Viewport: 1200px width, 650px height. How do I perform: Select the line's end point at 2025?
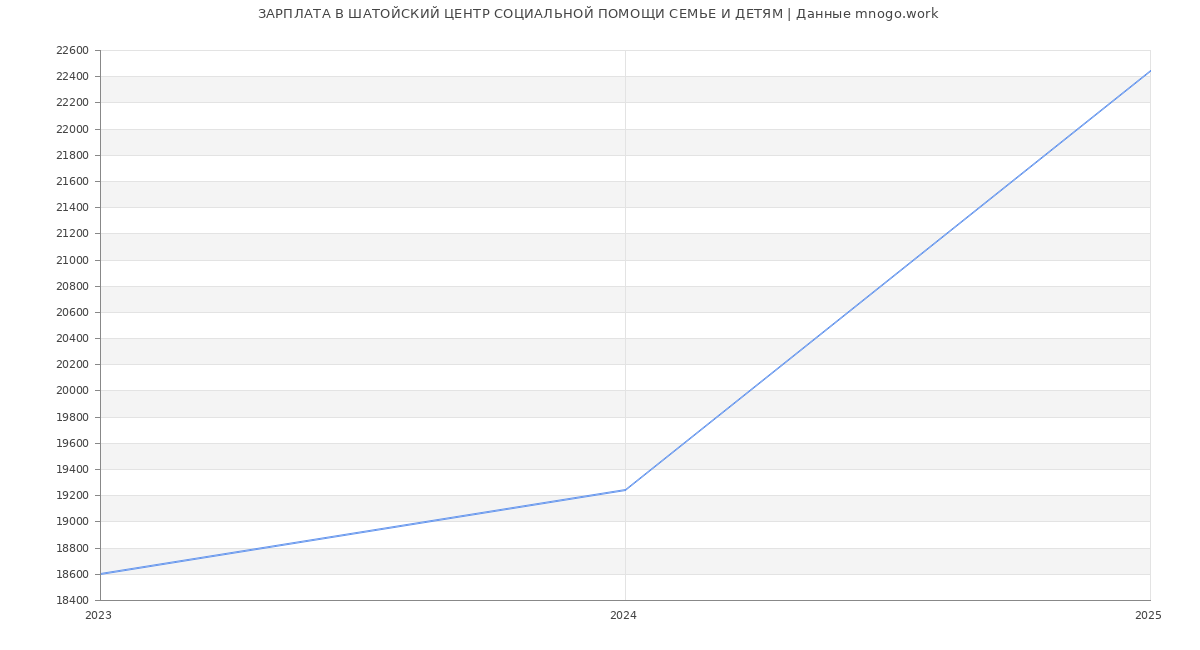click(1149, 71)
